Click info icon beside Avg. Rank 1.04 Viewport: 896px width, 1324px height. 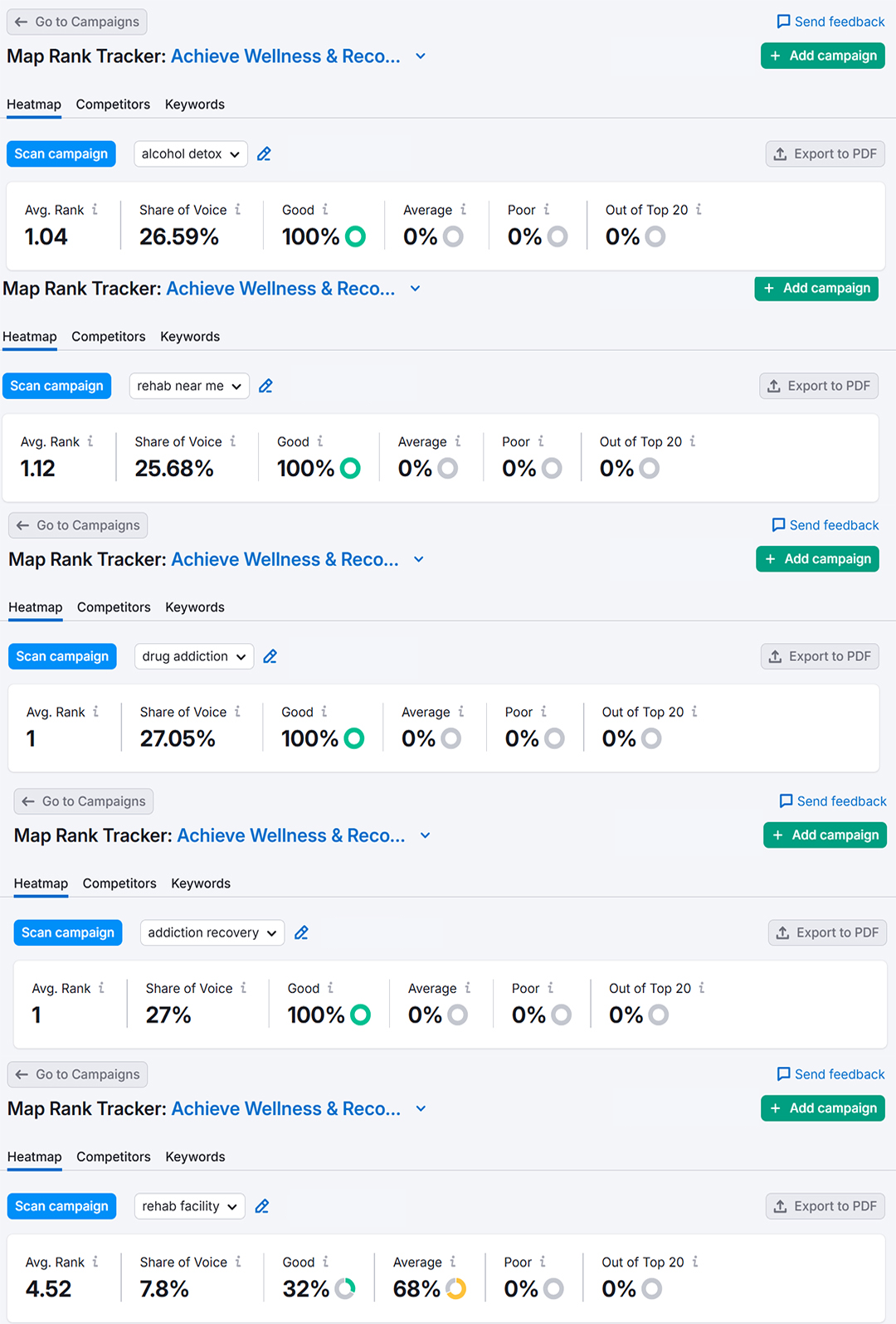(95, 210)
